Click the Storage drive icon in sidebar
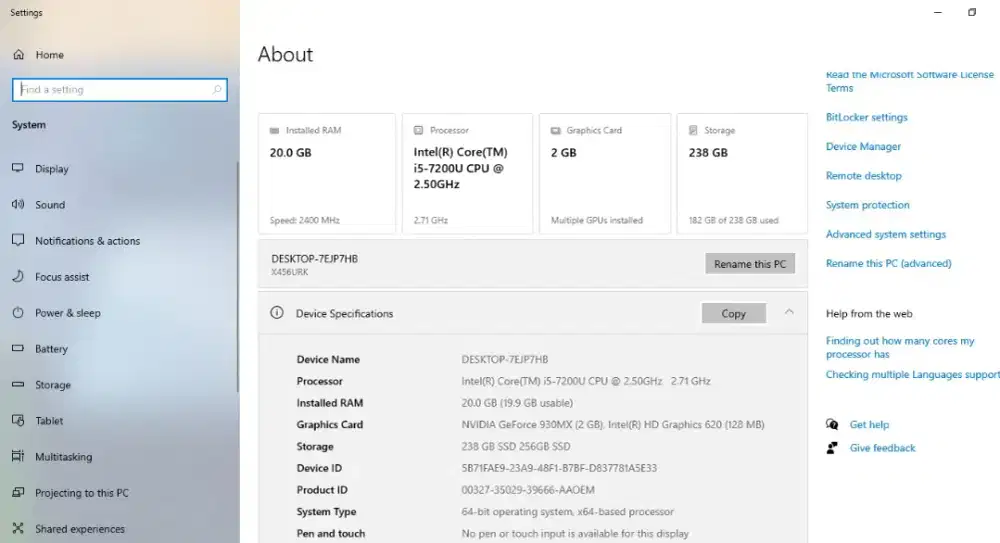The height and width of the screenshot is (543, 1000). 18,385
